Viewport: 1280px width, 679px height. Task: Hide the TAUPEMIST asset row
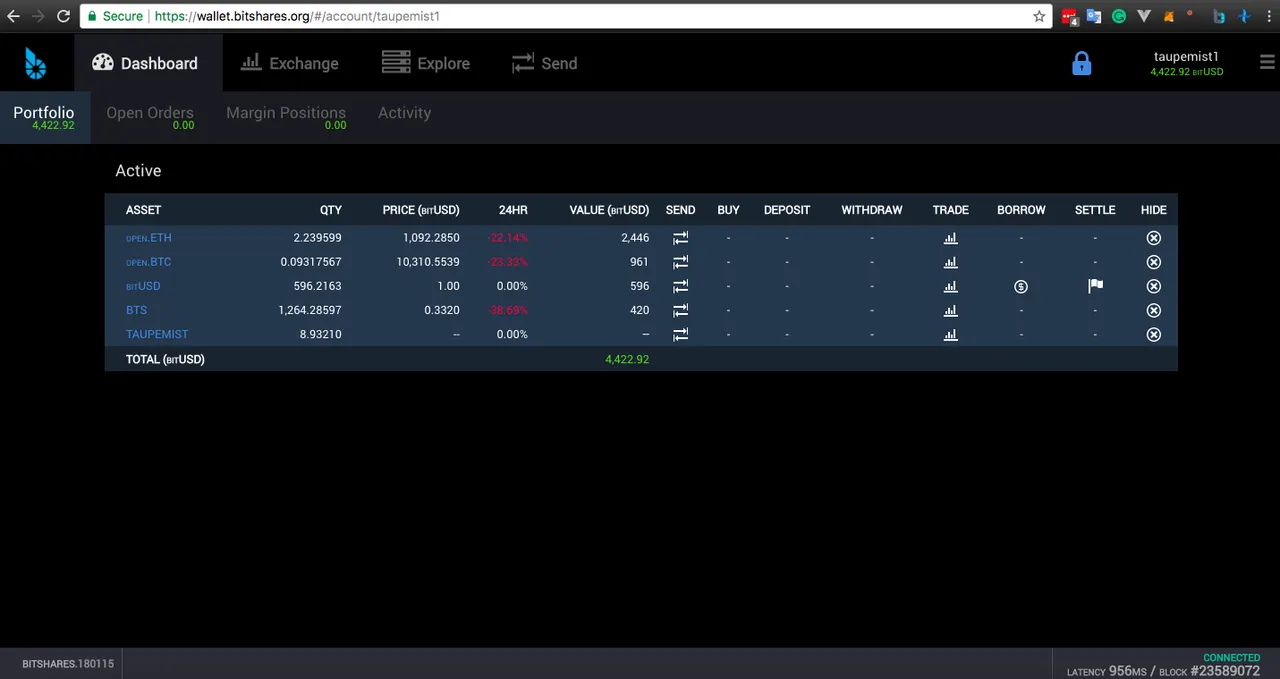click(x=1153, y=334)
